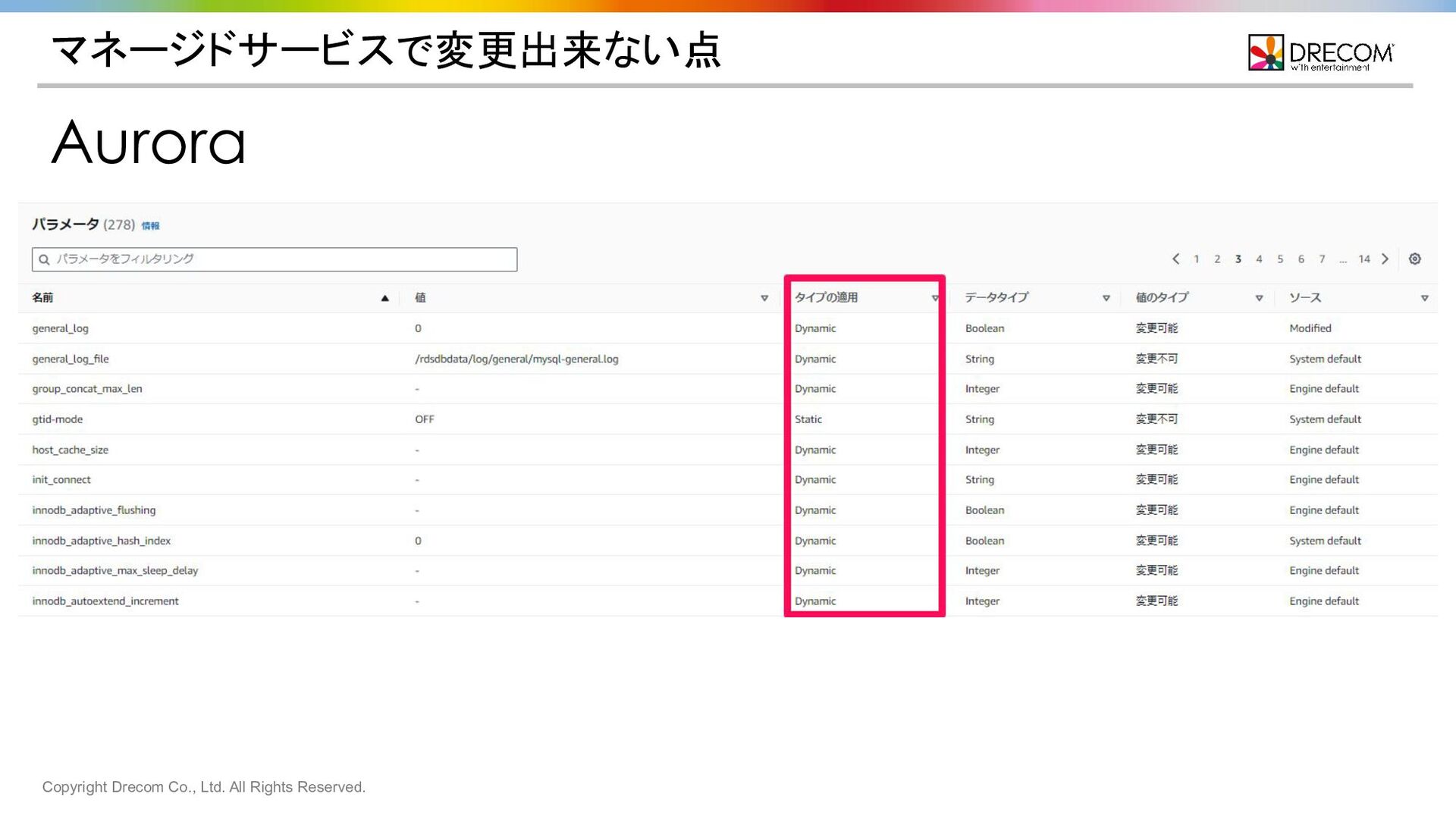Open the データタイプ column sort arrow
1456x819 pixels.
pyautogui.click(x=1106, y=298)
